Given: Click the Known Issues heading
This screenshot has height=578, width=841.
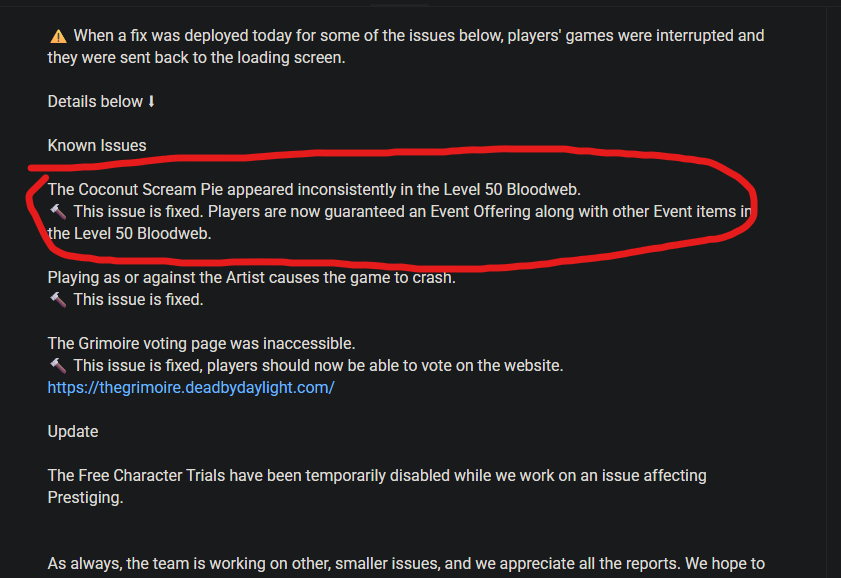Looking at the screenshot, I should click(x=97, y=145).
